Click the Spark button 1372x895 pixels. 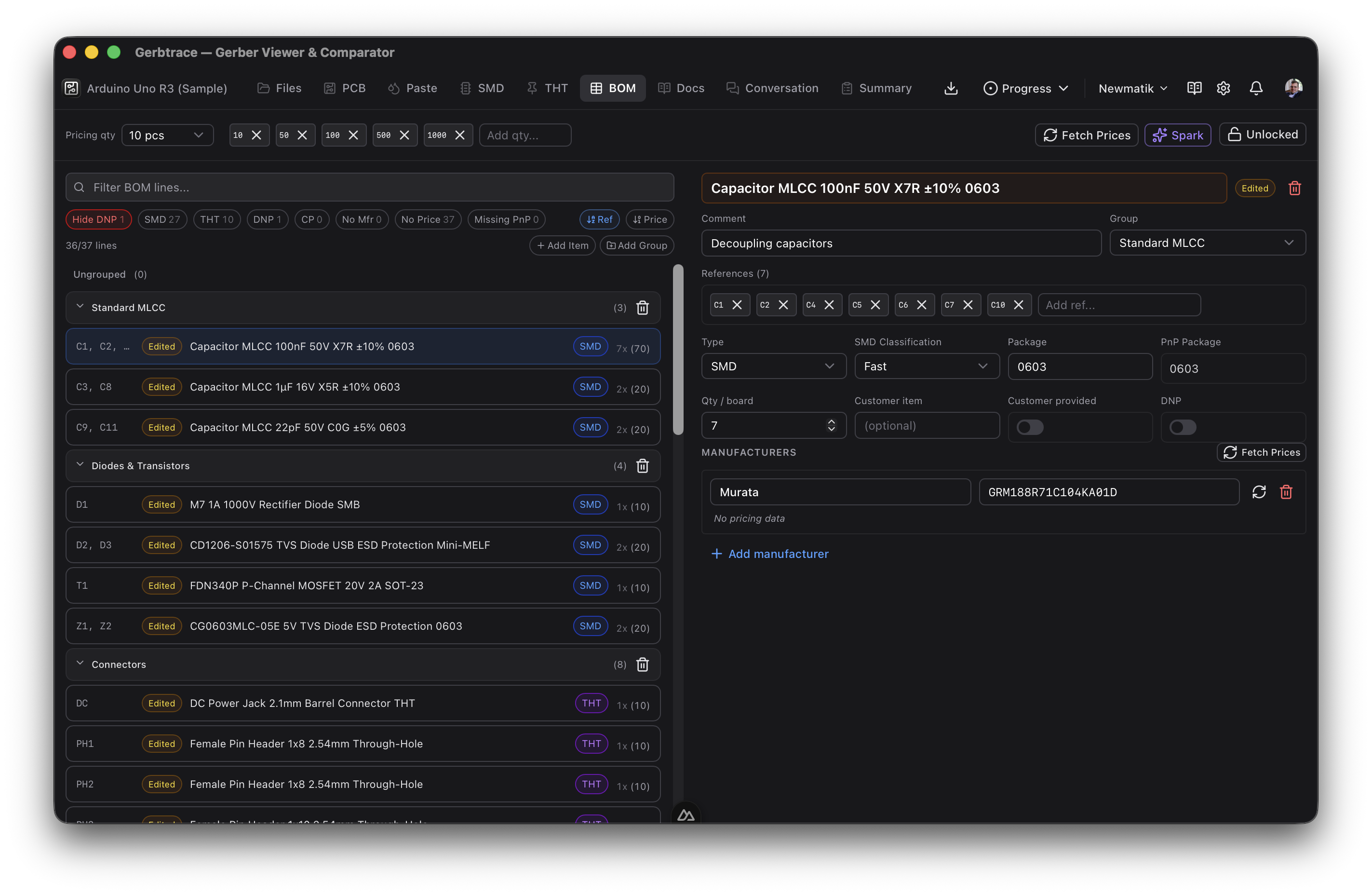tap(1177, 135)
